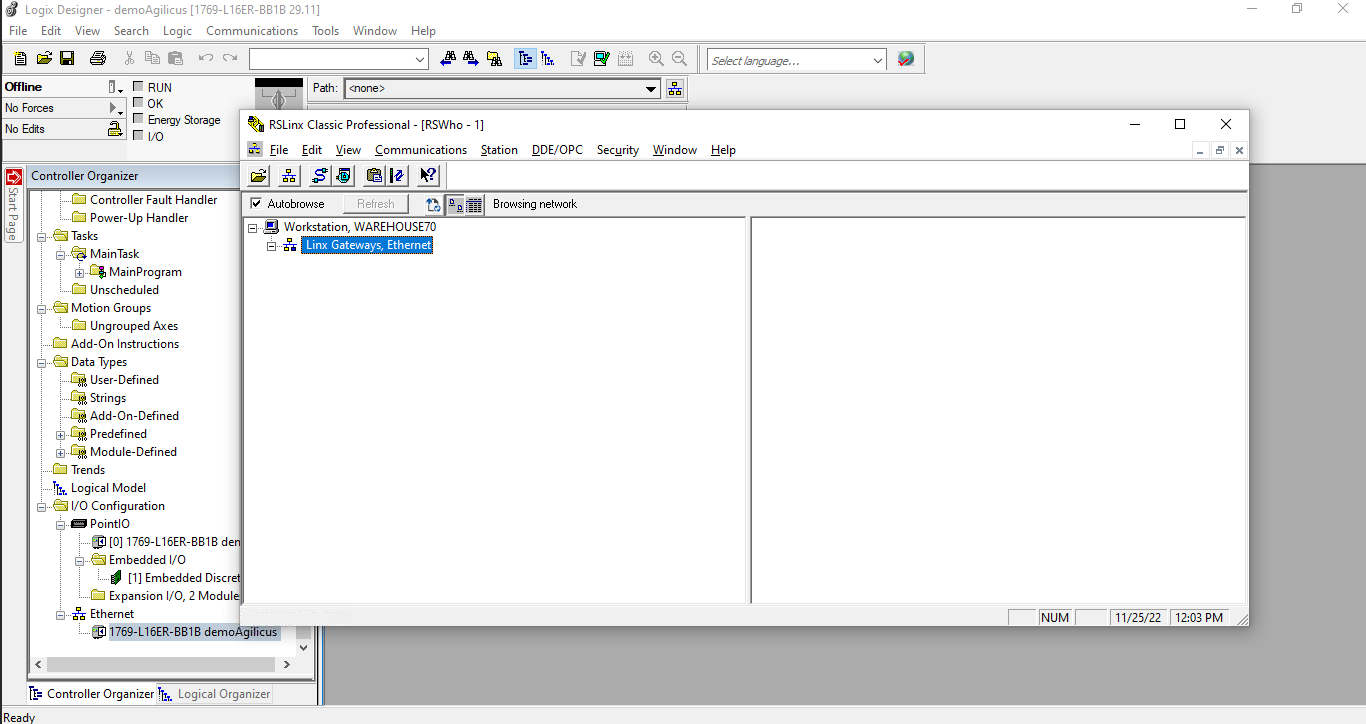Screen dimensions: 1366x724
Task: Switch RSWho to details list view
Action: tap(475, 204)
